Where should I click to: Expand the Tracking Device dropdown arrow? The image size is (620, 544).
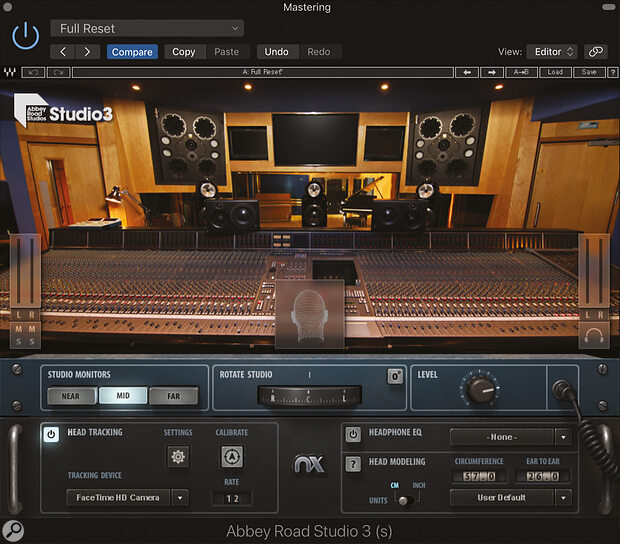(180, 498)
